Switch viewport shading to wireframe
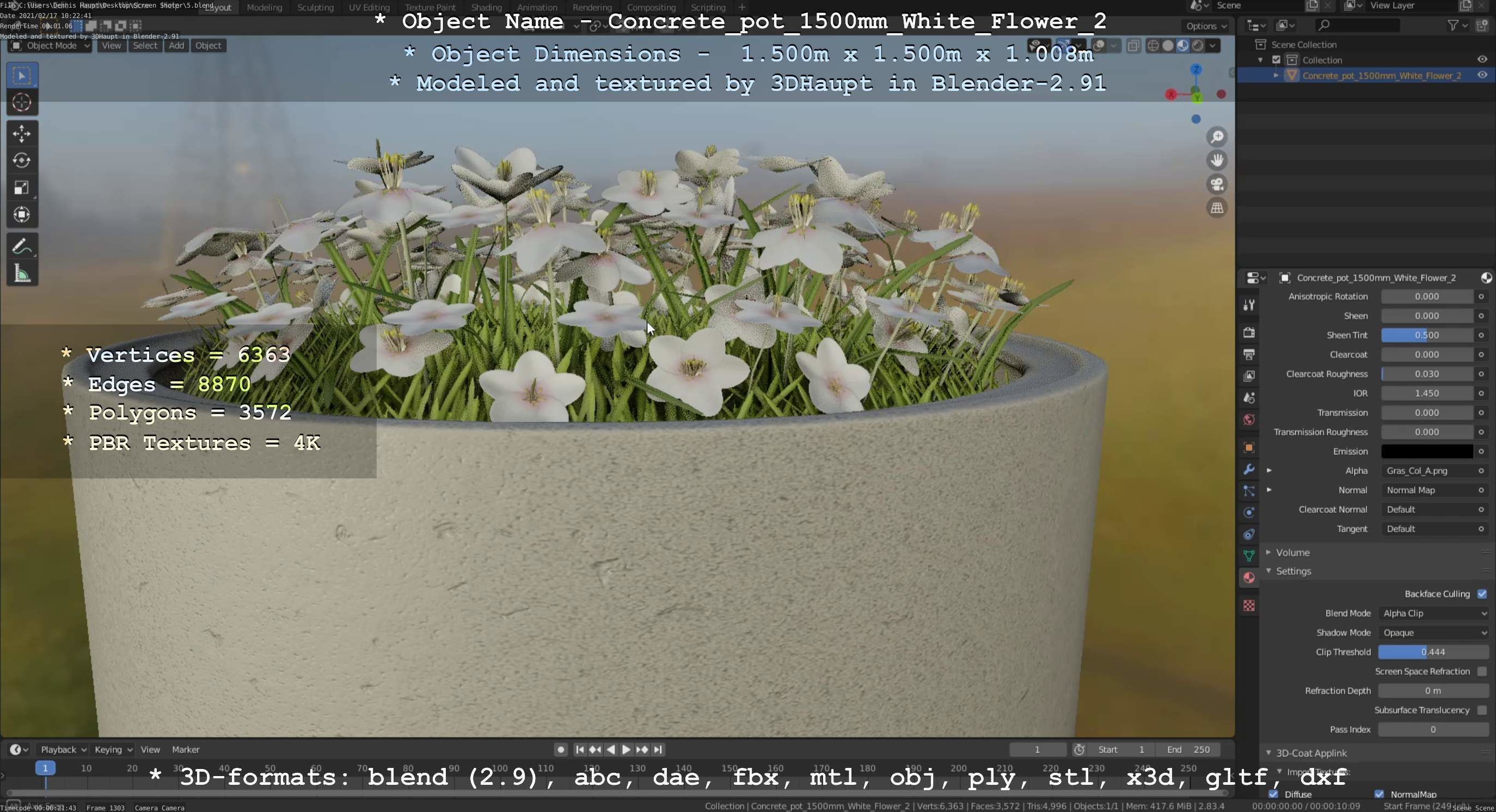 [x=1154, y=46]
